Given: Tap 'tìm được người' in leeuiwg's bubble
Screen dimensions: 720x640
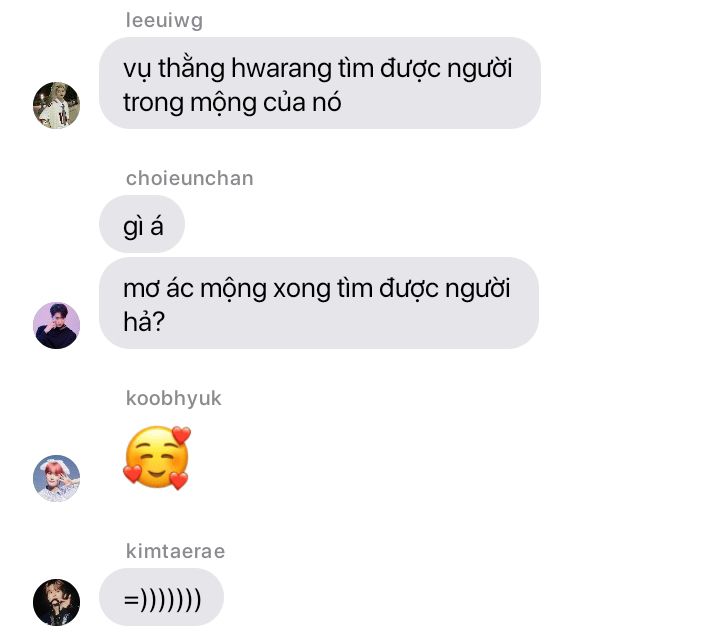Looking at the screenshot, I should 425,69.
